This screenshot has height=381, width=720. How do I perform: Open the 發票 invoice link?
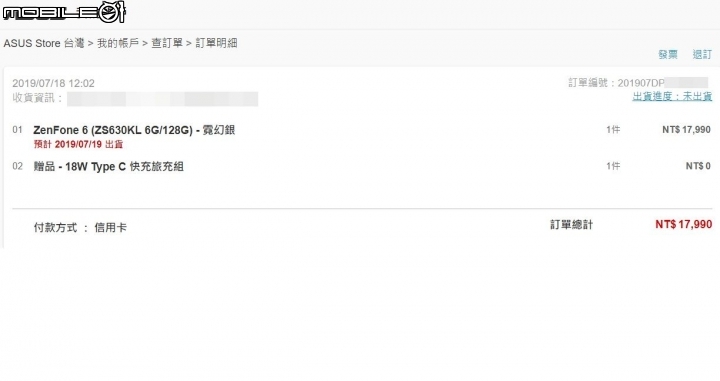click(x=668, y=55)
